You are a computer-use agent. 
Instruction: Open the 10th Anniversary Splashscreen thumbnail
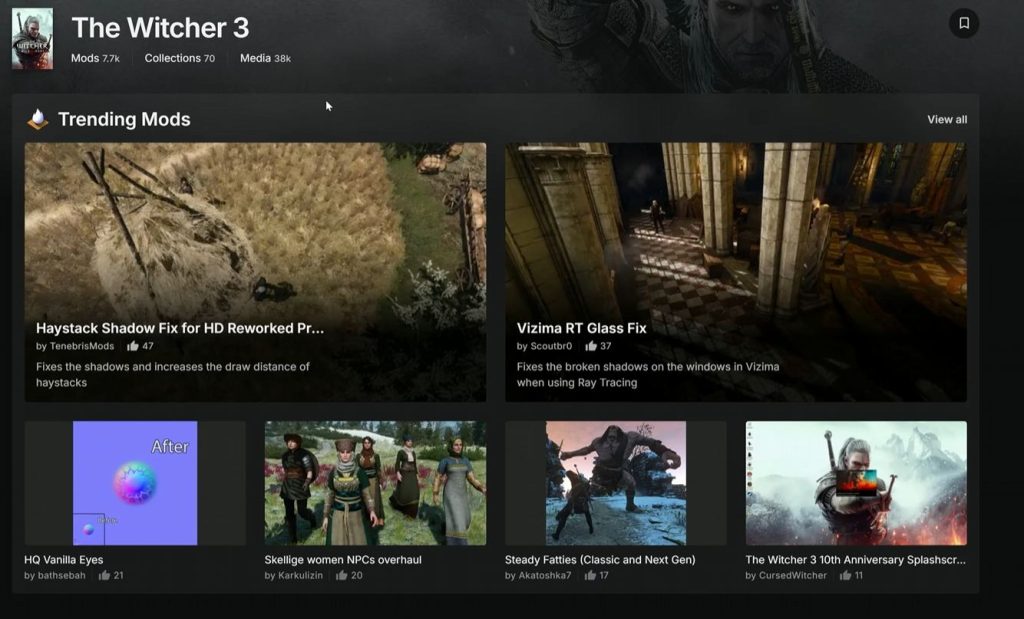(856, 483)
